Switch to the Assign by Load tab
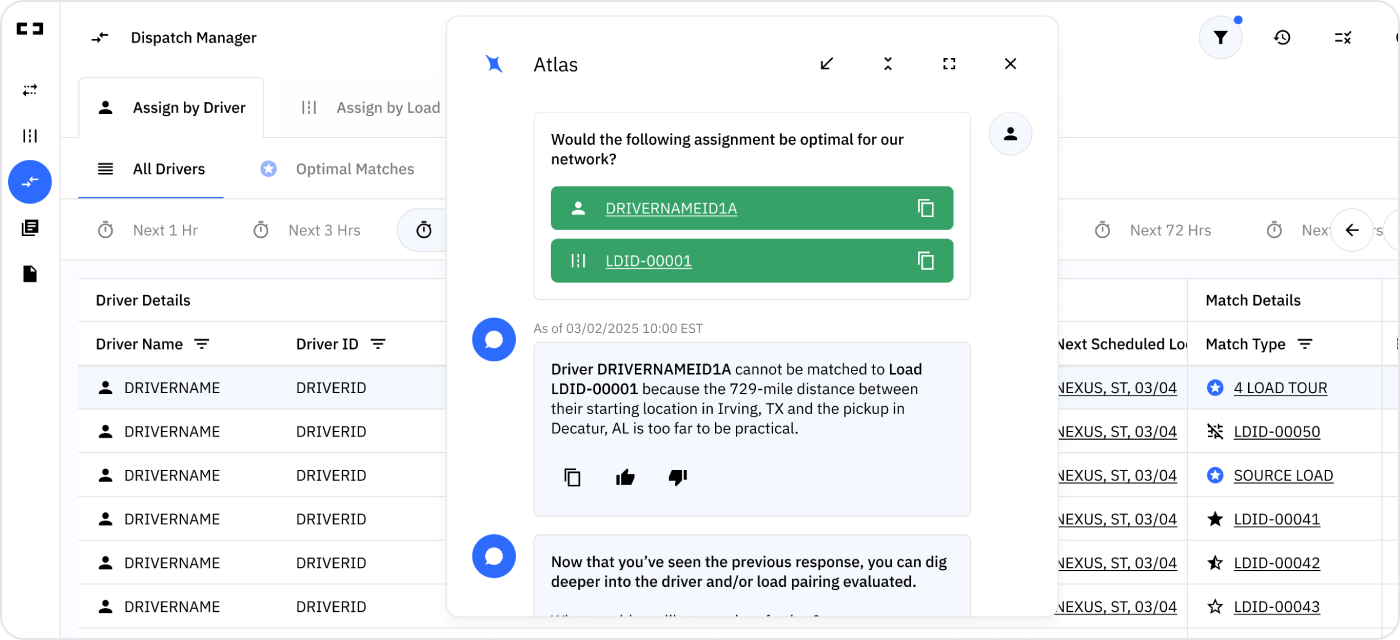The image size is (1400, 640). pyautogui.click(x=388, y=107)
